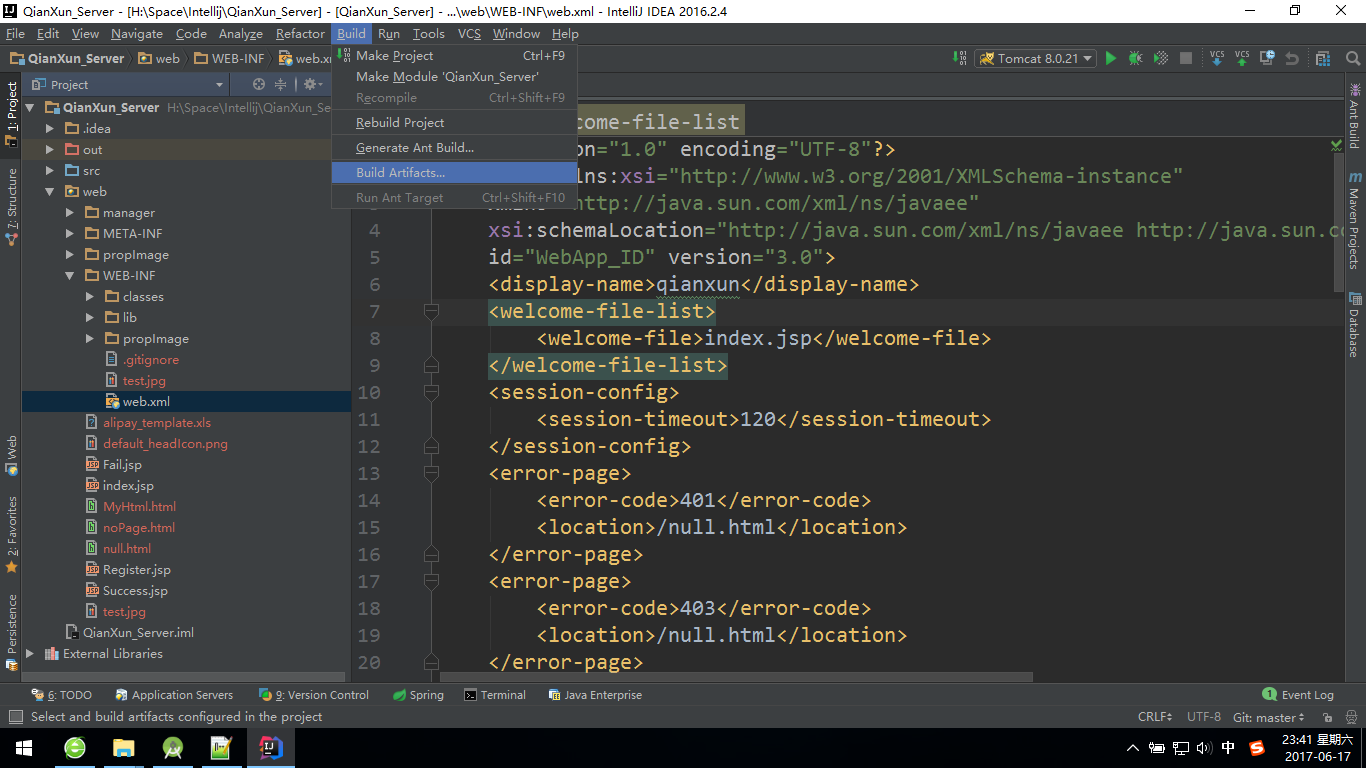Open Show History clock icon
1366x768 pixels.
coord(1267,59)
